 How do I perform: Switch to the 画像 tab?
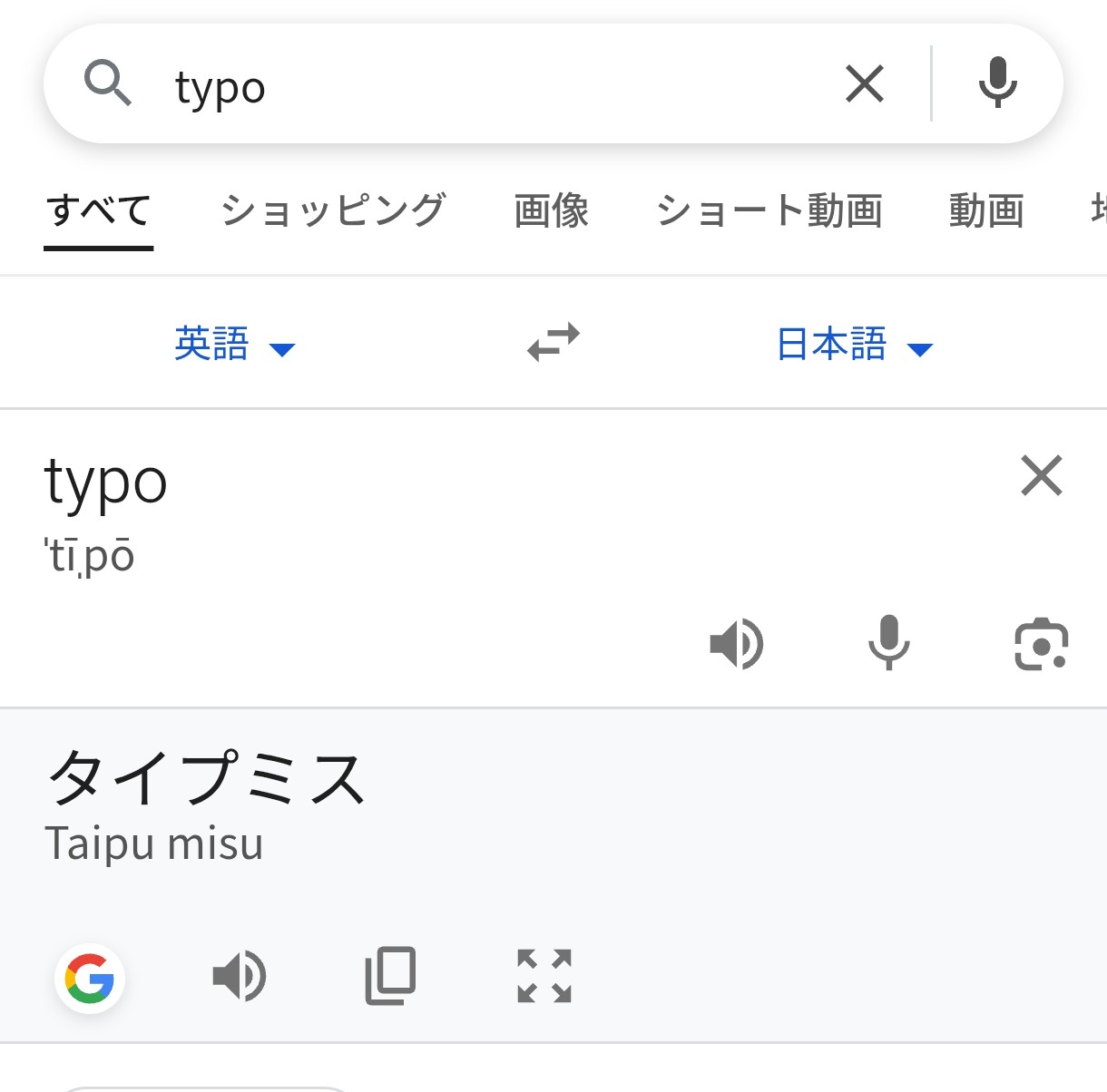[x=551, y=211]
